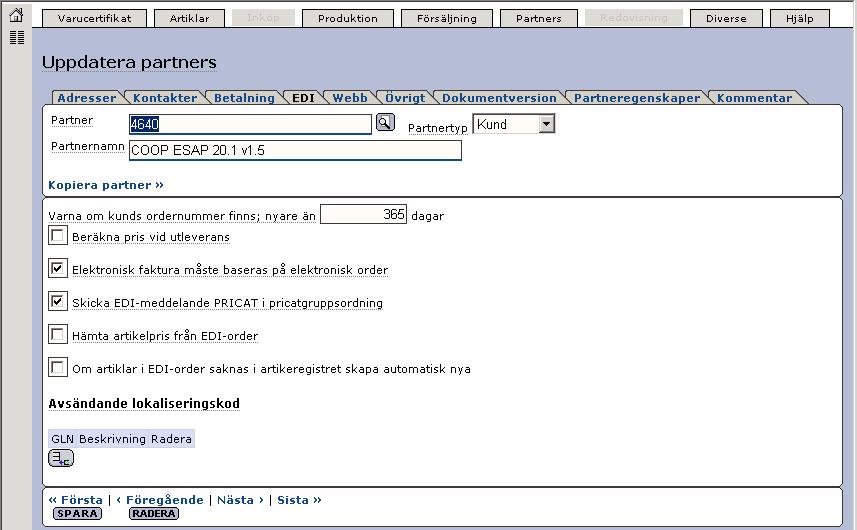This screenshot has height=530, width=857.
Task: Open the Diverse menu
Action: click(x=726, y=19)
